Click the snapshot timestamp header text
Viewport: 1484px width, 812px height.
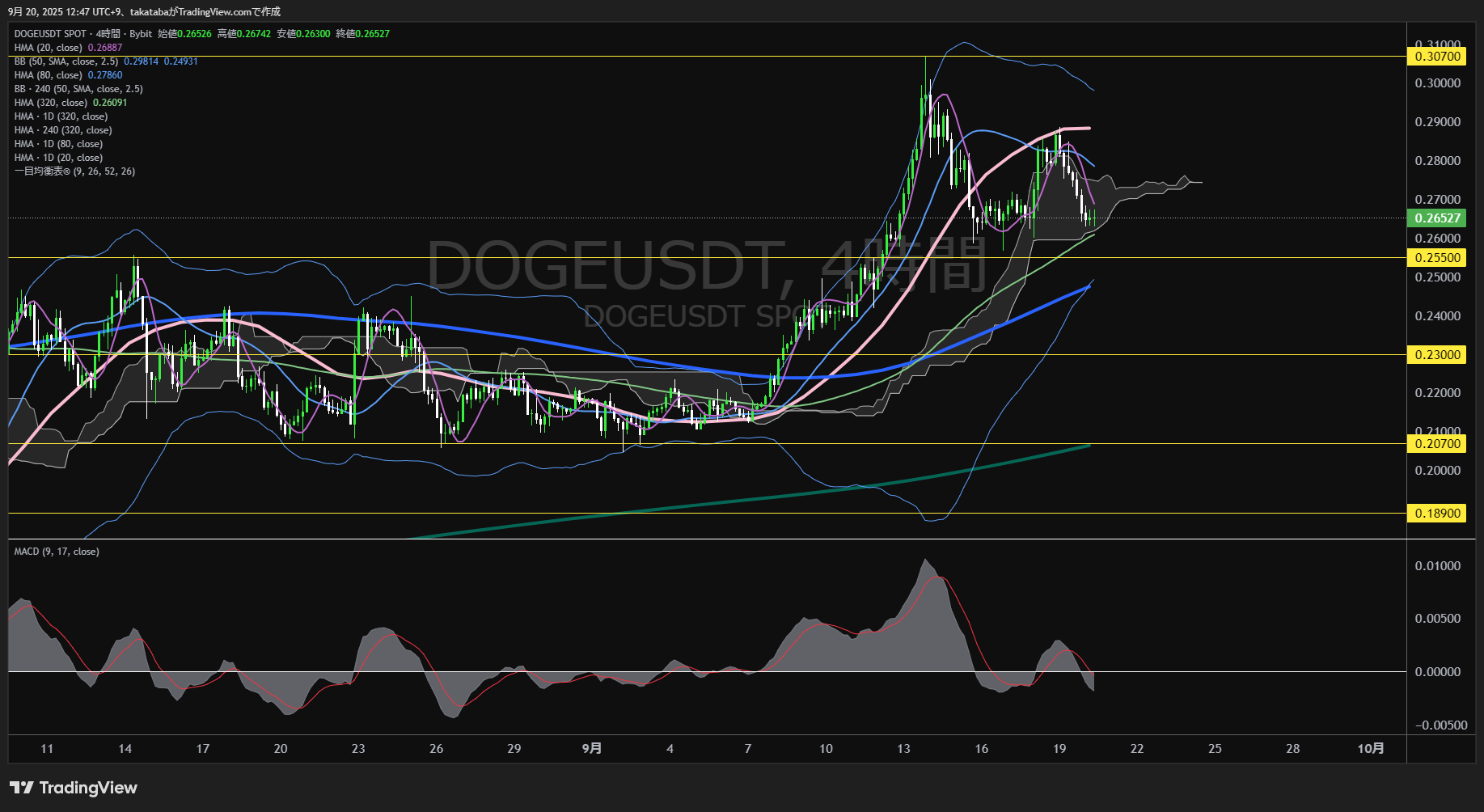pyautogui.click(x=145, y=11)
